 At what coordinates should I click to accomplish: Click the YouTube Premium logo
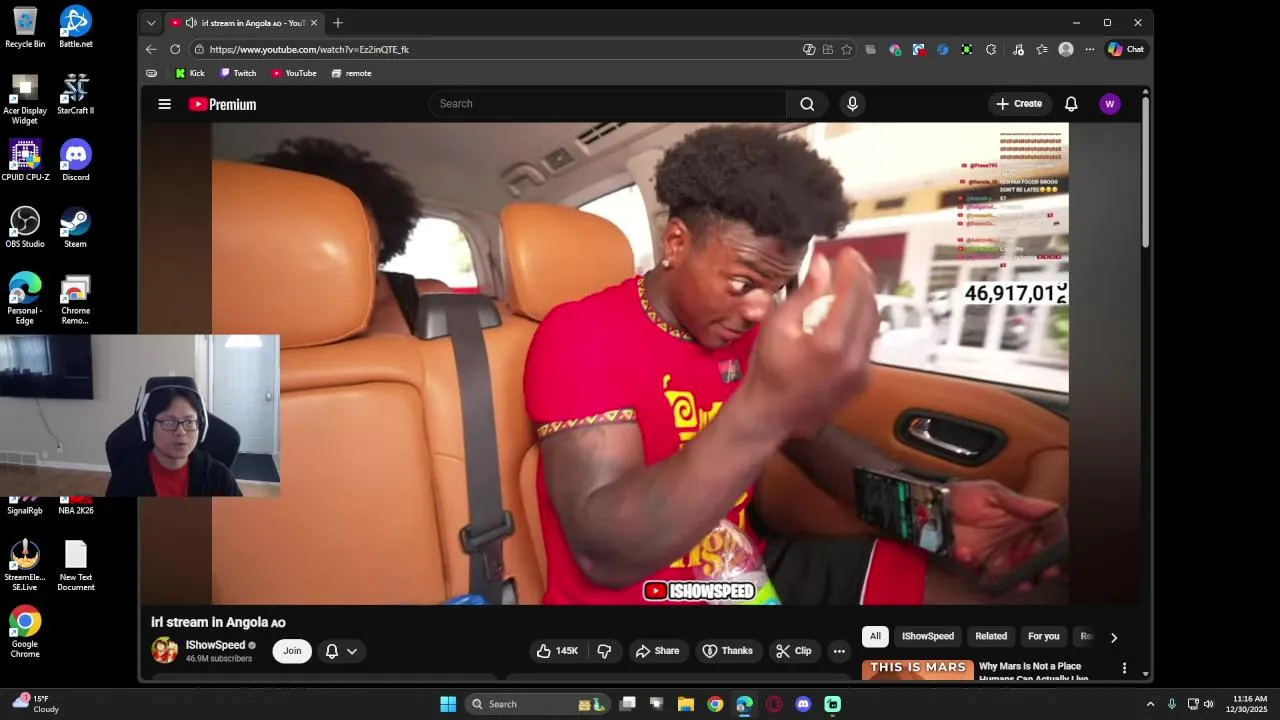[x=222, y=104]
